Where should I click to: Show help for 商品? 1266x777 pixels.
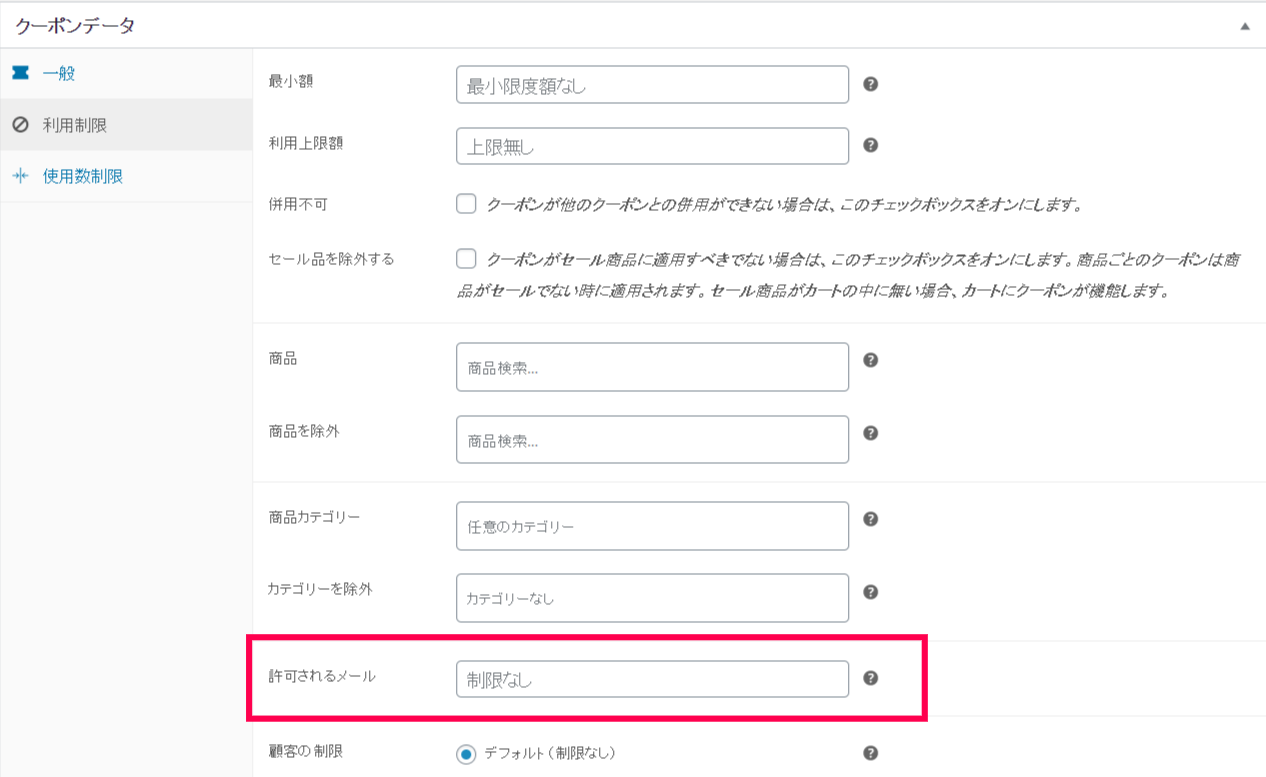click(870, 360)
